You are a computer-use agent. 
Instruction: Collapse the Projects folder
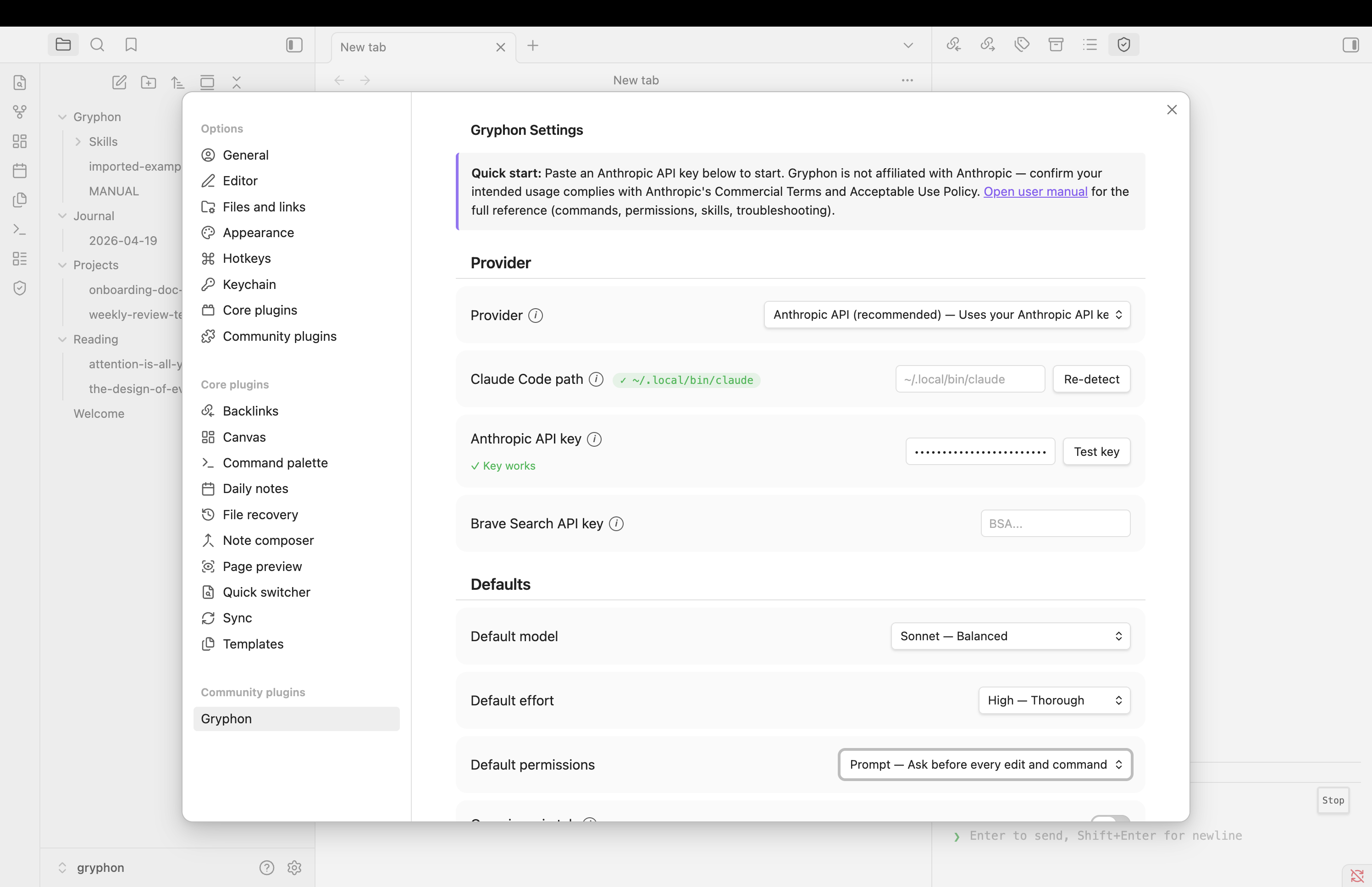(62, 265)
